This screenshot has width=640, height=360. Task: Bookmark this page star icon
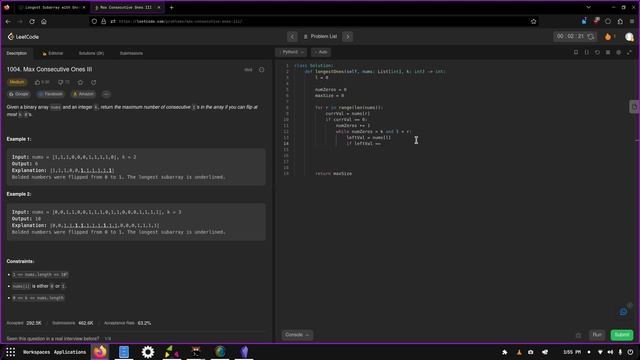pyautogui.click(x=533, y=21)
